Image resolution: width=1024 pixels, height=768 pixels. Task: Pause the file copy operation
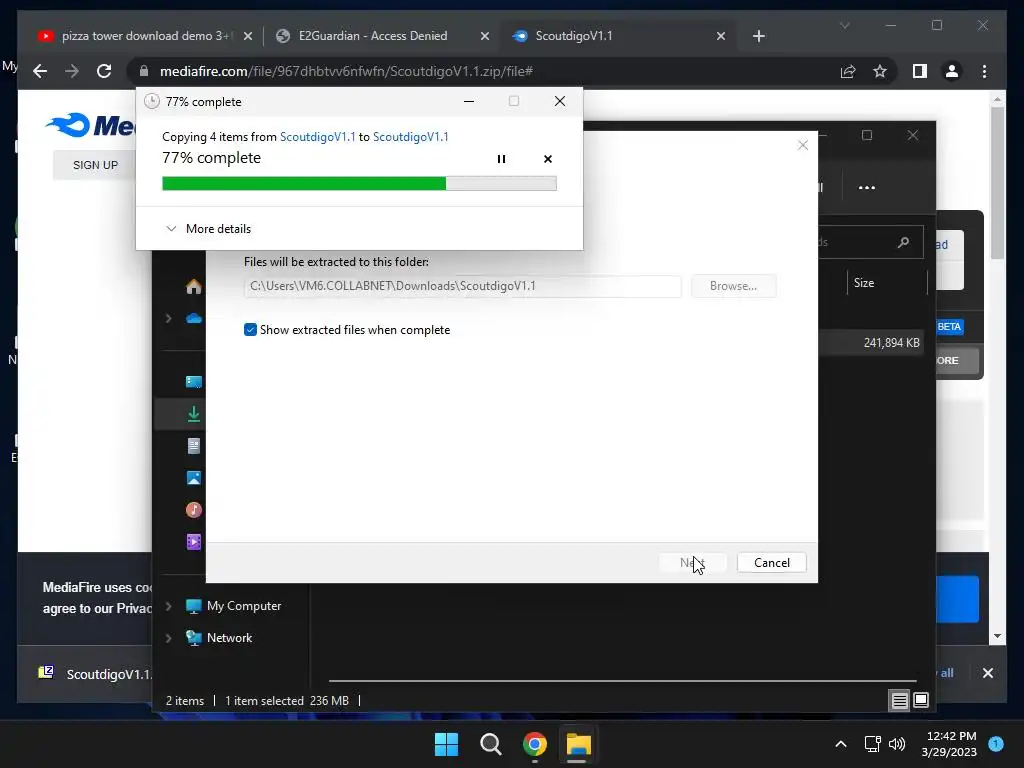click(x=501, y=159)
